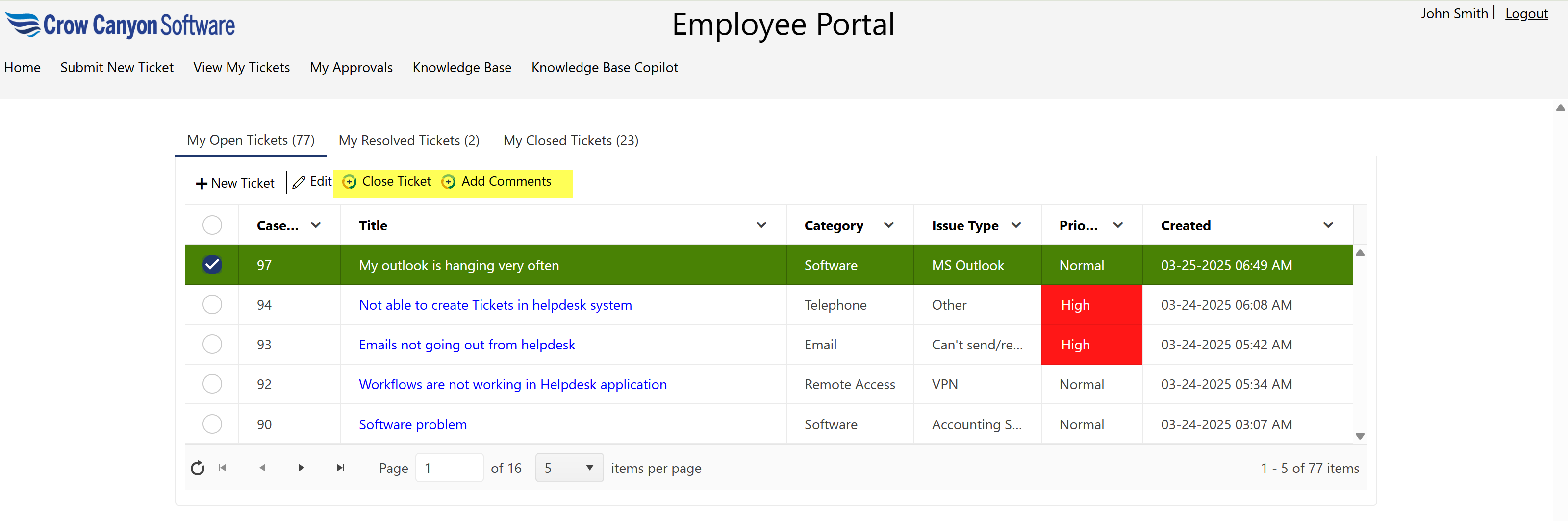Expand the Created column dropdown
Image resolution: width=1568 pixels, height=521 pixels.
click(1328, 224)
